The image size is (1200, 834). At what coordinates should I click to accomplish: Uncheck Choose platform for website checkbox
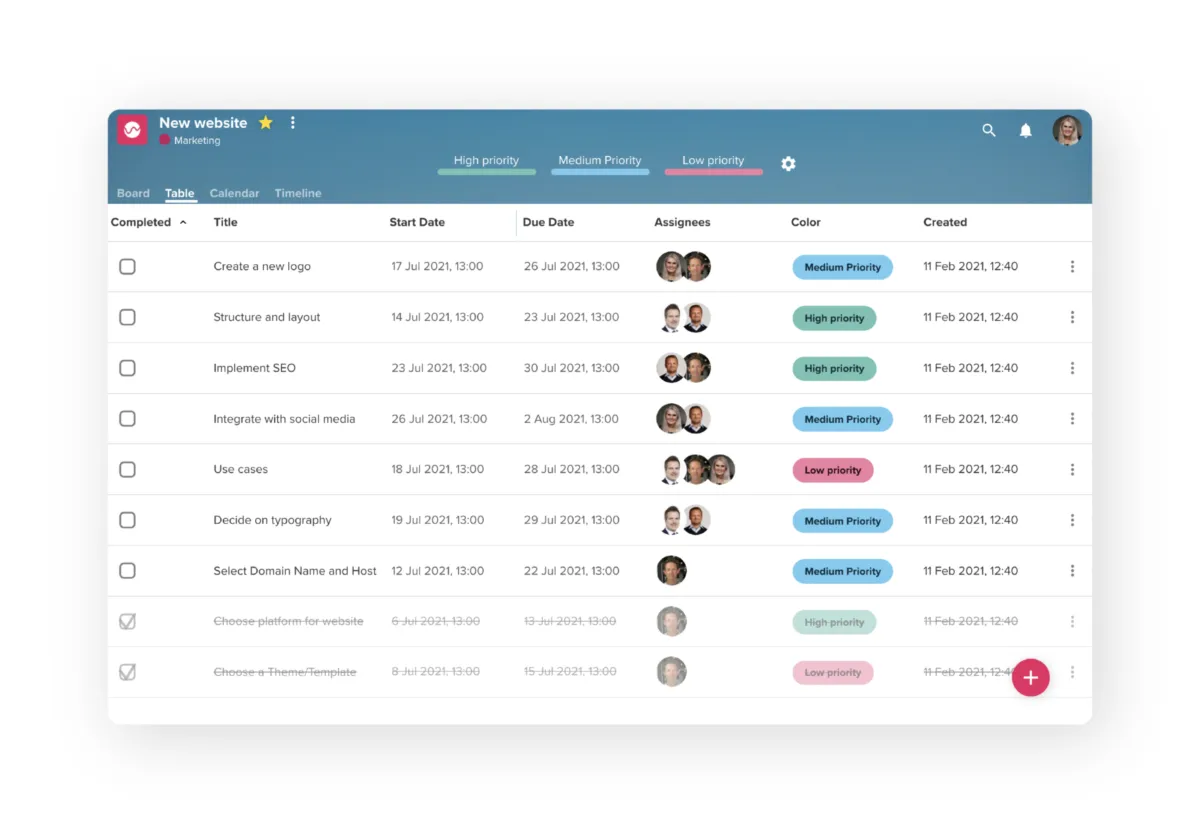[127, 621]
